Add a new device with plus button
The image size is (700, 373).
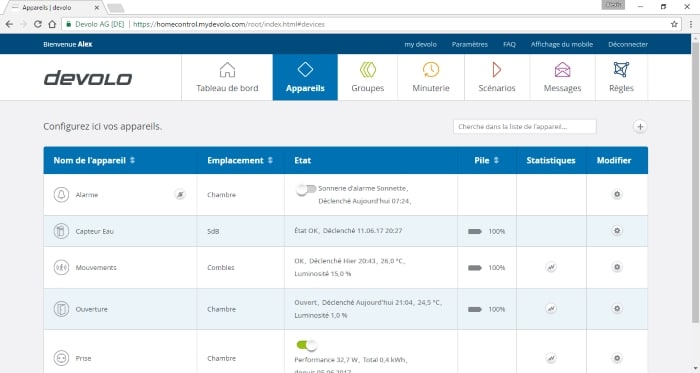(640, 127)
